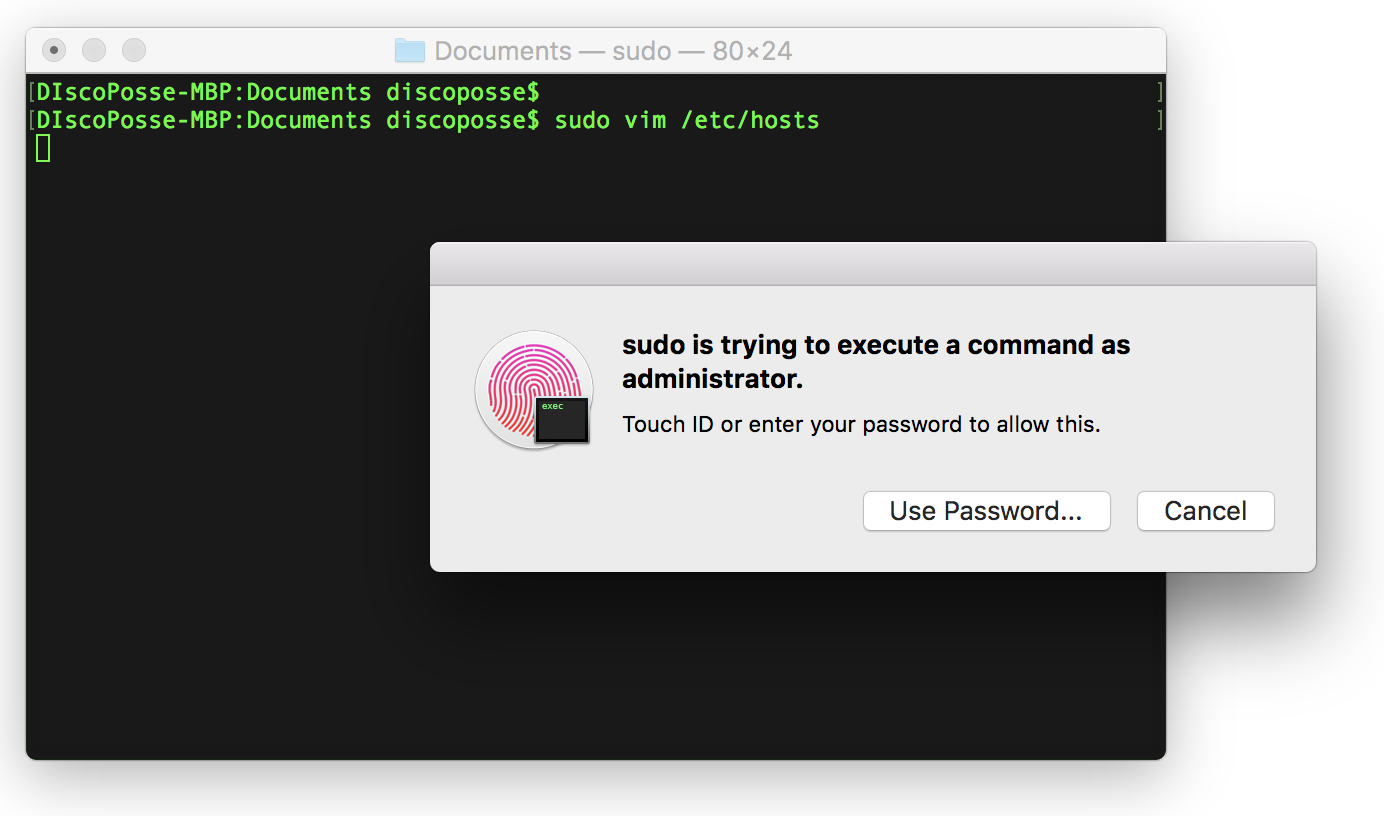This screenshot has width=1384, height=816.
Task: Click the closing bracket mark on first line
Action: point(1160,93)
